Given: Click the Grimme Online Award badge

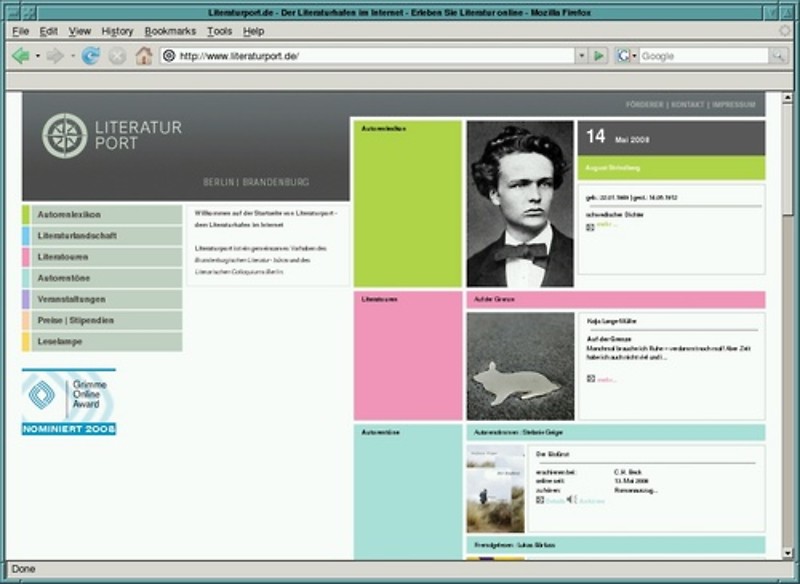Looking at the screenshot, I should (x=69, y=402).
